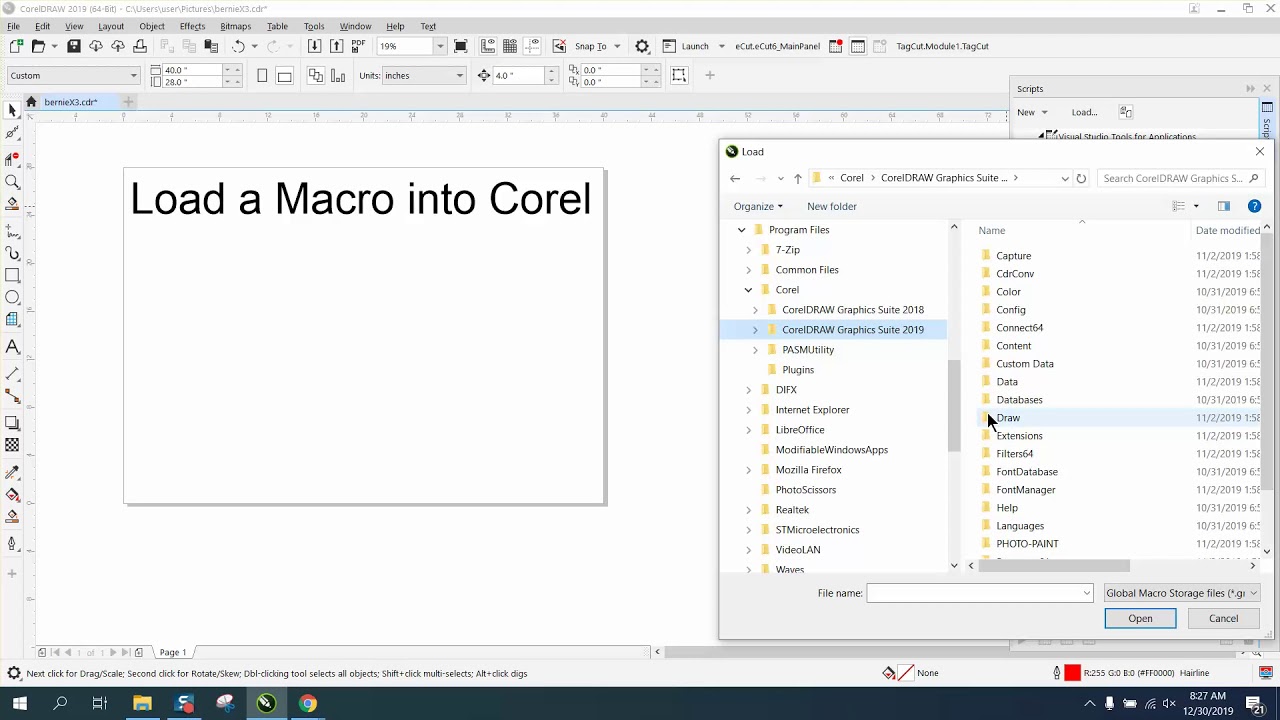Go back in Load dialog
This screenshot has width=1280, height=720.
pyautogui.click(x=735, y=178)
